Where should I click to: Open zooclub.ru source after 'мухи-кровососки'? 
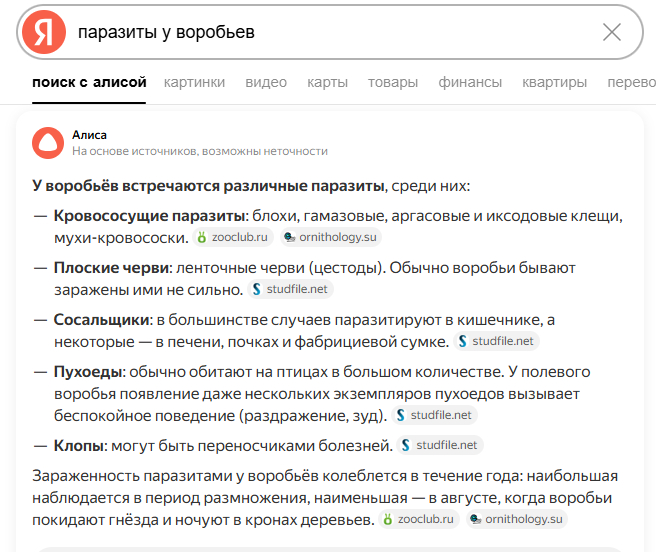click(x=233, y=238)
